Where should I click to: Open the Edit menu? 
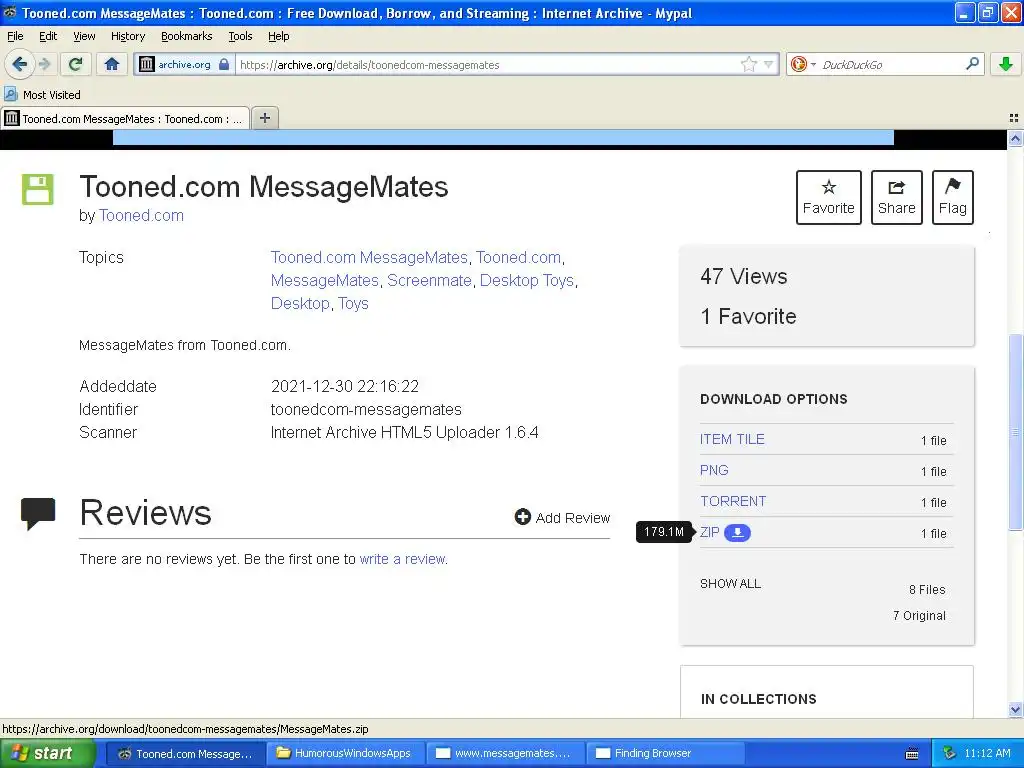(x=48, y=36)
